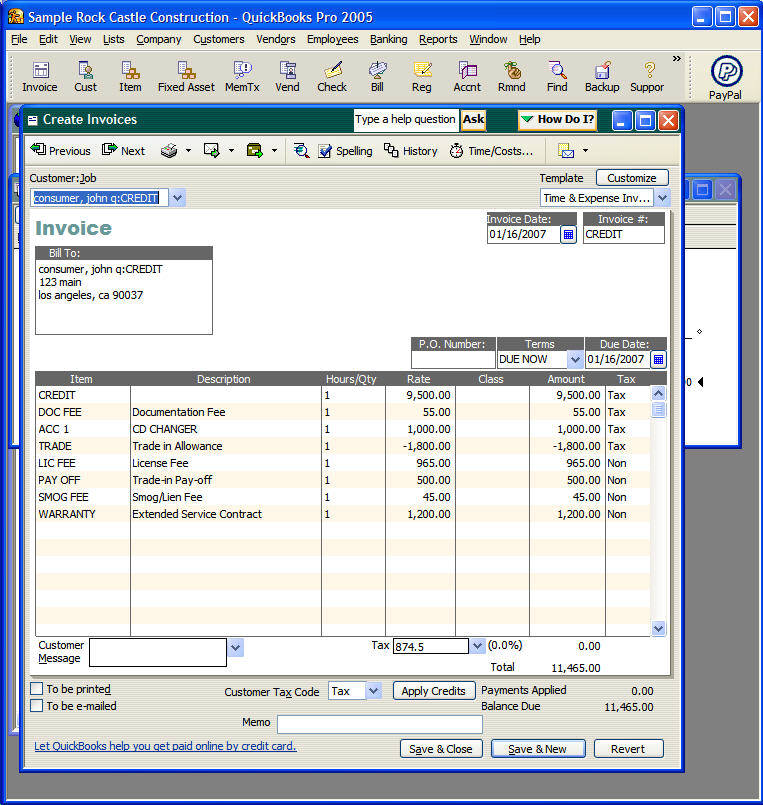The width and height of the screenshot is (763, 805).
Task: Open Fixed Asset list icon
Action: [x=185, y=76]
